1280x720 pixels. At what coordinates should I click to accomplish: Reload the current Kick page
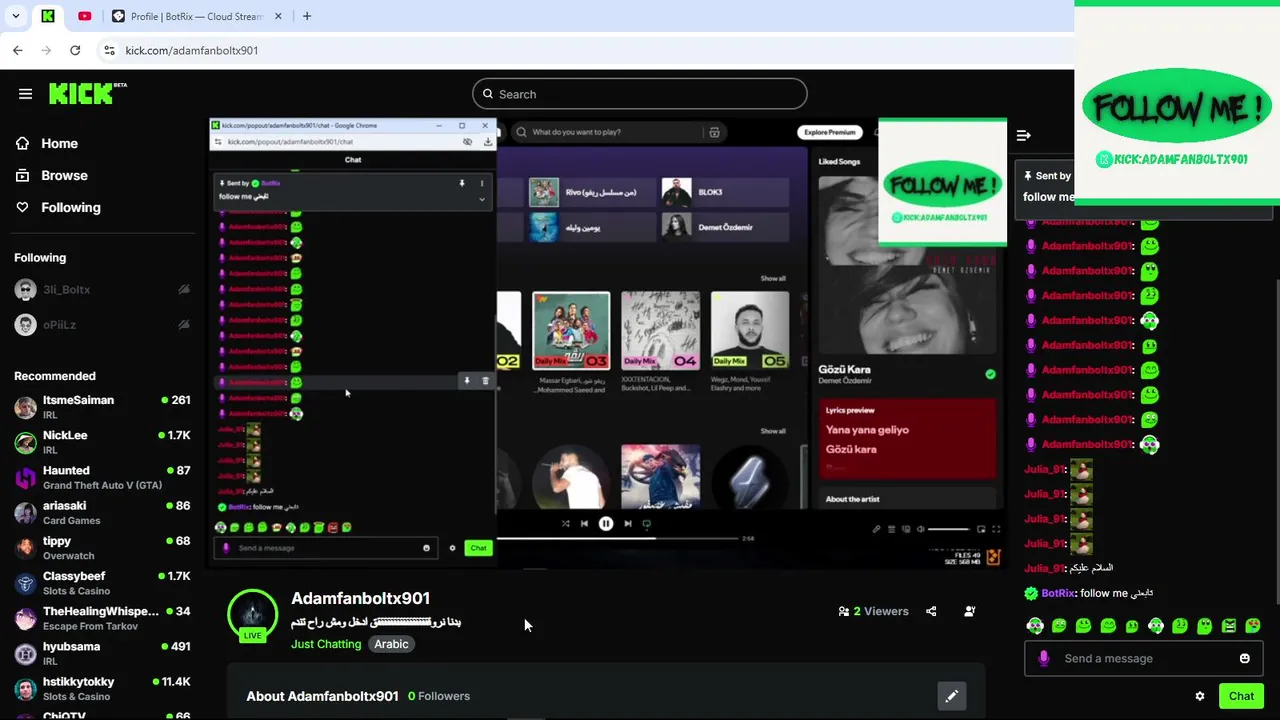pyautogui.click(x=75, y=50)
